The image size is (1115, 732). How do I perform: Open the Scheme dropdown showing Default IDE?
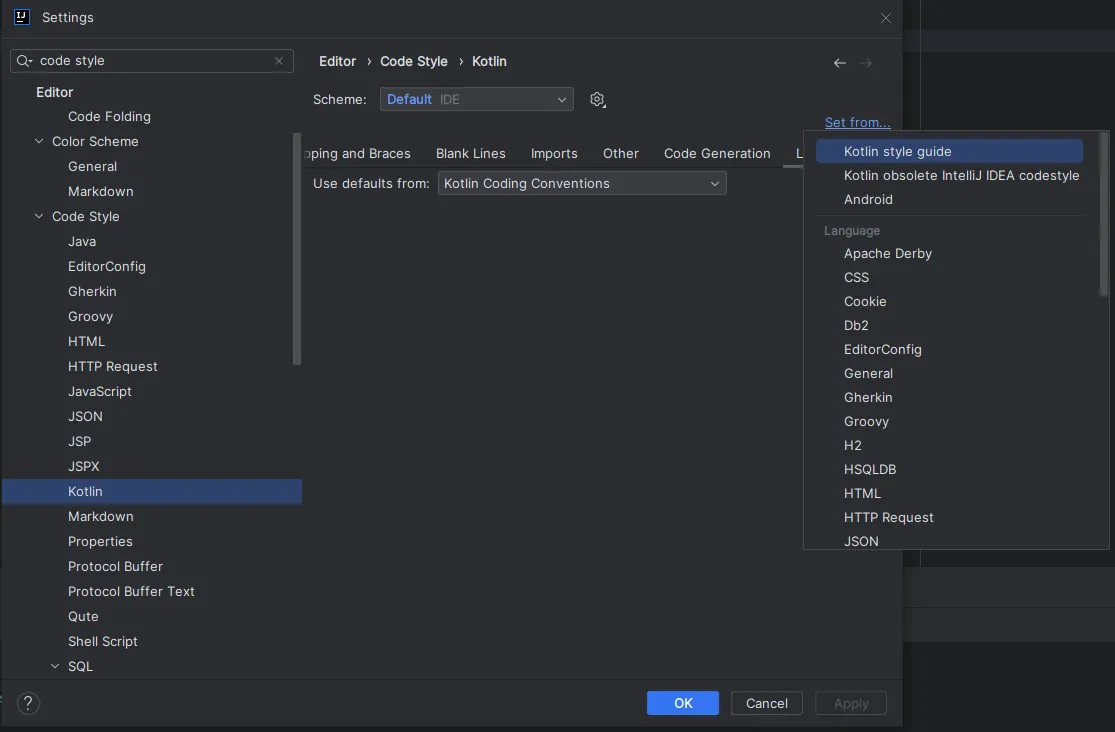point(476,99)
